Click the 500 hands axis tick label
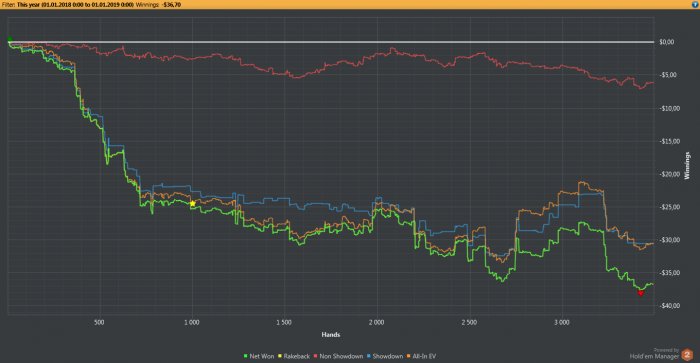The width and height of the screenshot is (700, 363). (99, 322)
